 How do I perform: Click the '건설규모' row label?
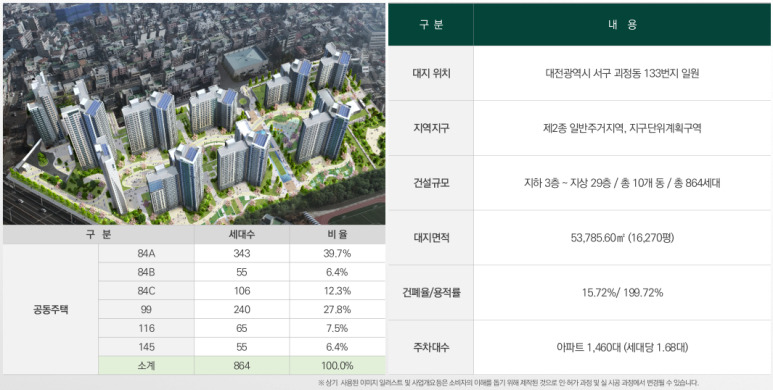[x=431, y=183]
